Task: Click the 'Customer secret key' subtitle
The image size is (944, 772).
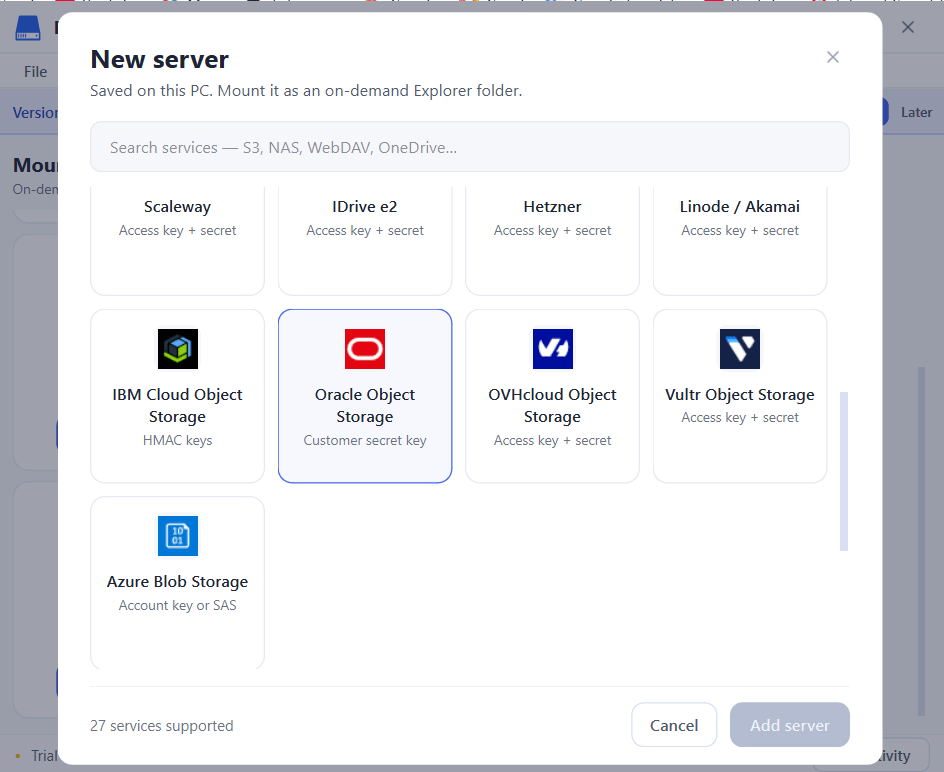Action: coord(365,440)
